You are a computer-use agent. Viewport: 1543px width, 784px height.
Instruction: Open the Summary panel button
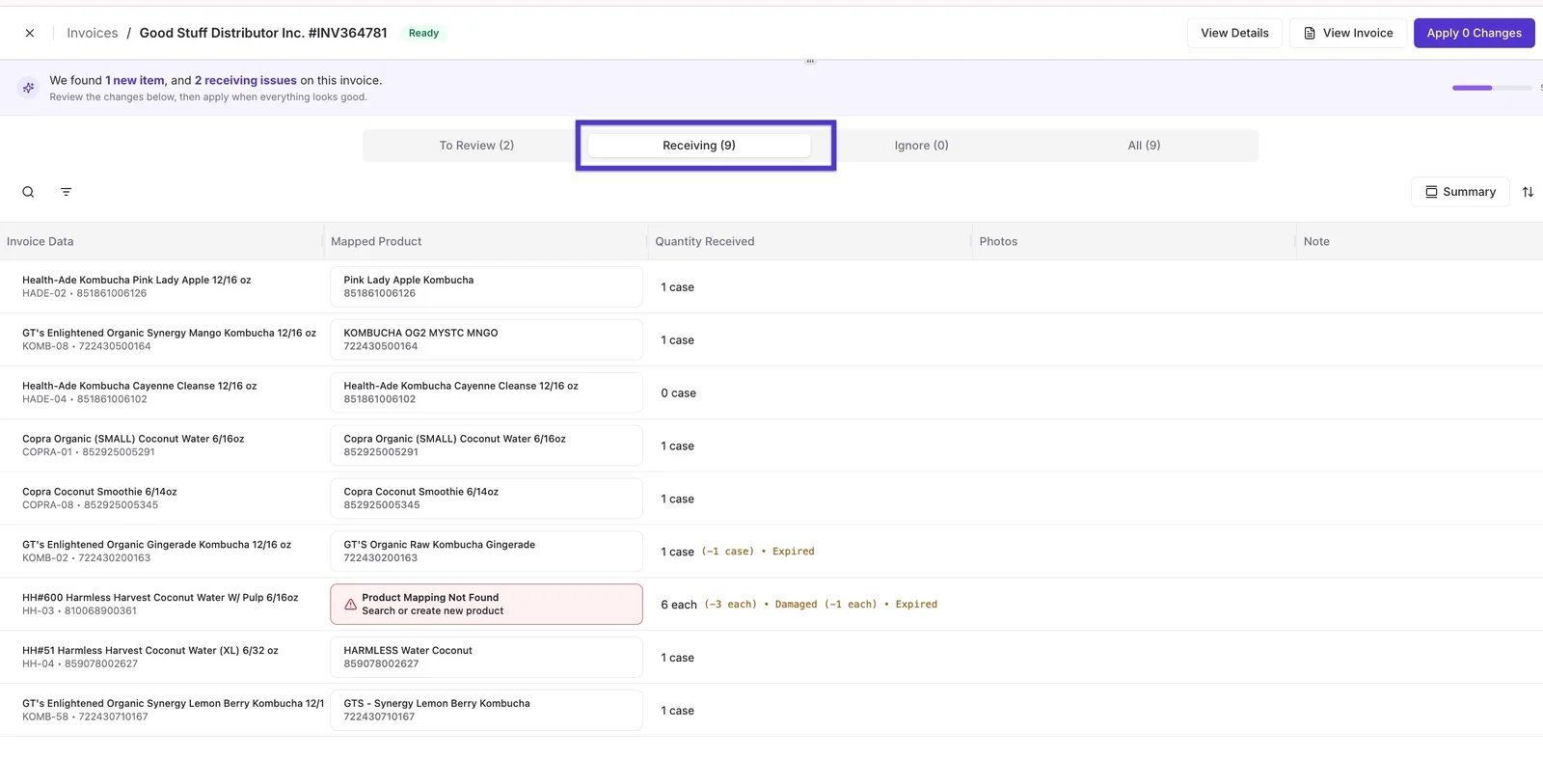coord(1460,192)
